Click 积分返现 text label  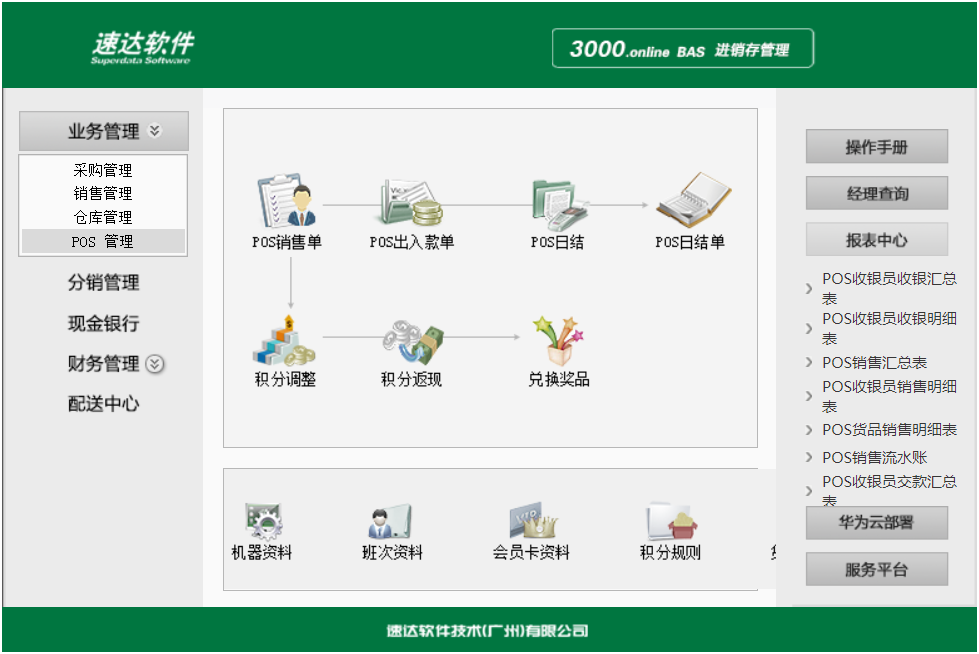[411, 379]
